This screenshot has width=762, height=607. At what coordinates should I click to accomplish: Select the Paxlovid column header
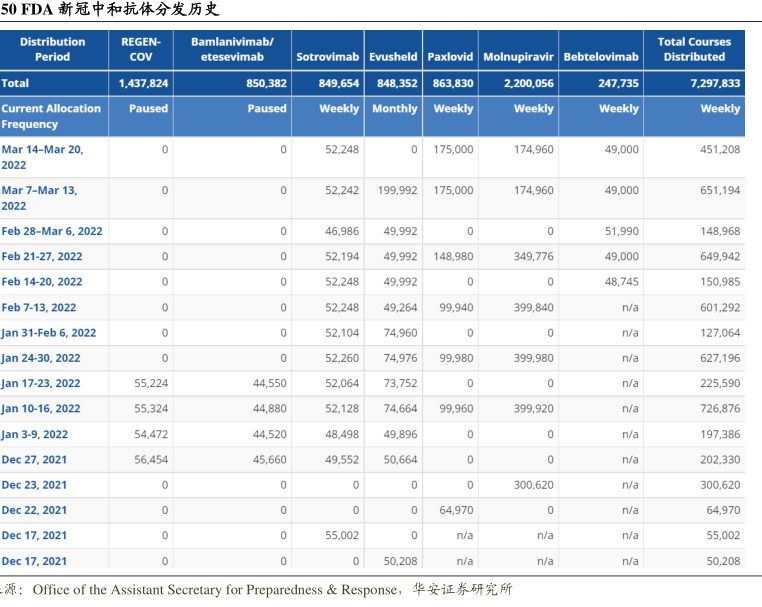(450, 57)
